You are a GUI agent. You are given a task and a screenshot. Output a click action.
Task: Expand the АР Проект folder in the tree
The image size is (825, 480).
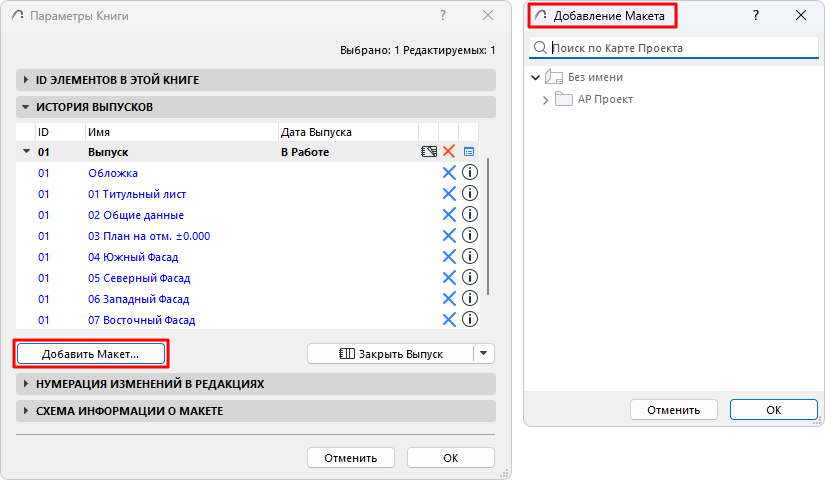point(546,100)
